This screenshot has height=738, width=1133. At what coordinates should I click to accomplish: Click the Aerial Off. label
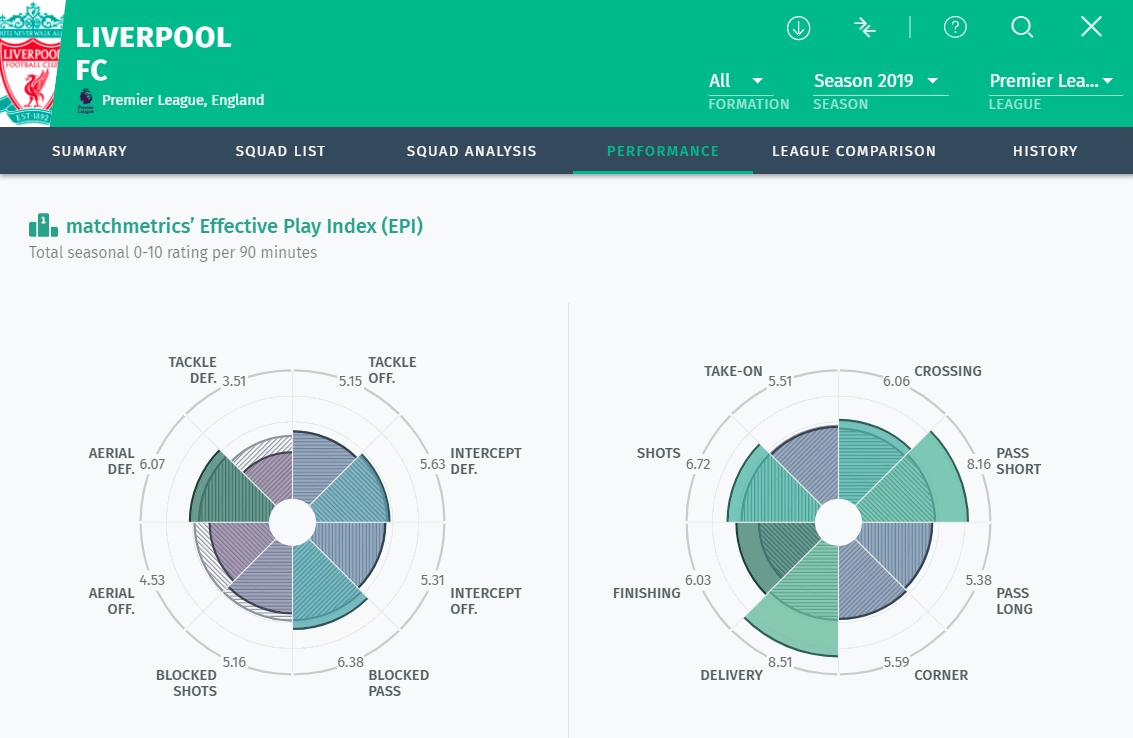(111, 601)
